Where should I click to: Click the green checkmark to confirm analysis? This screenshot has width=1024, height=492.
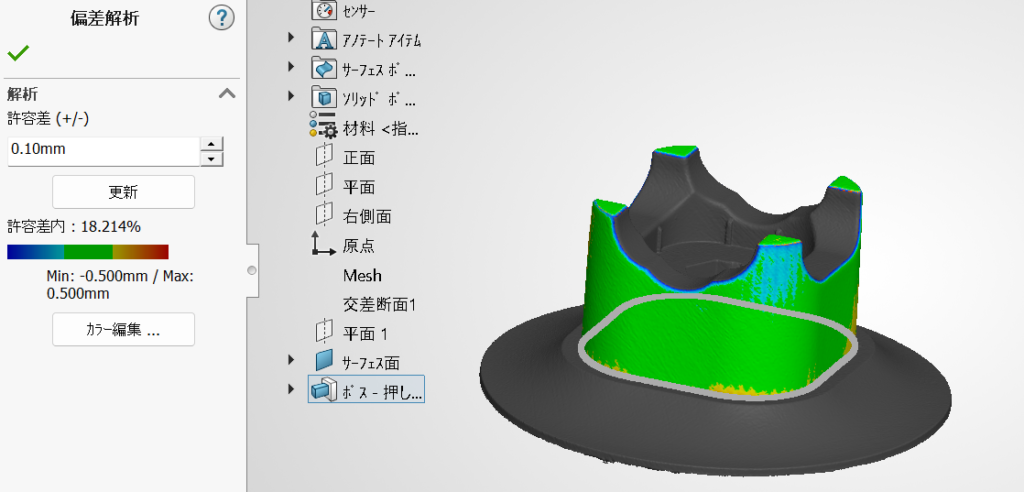pos(17,53)
